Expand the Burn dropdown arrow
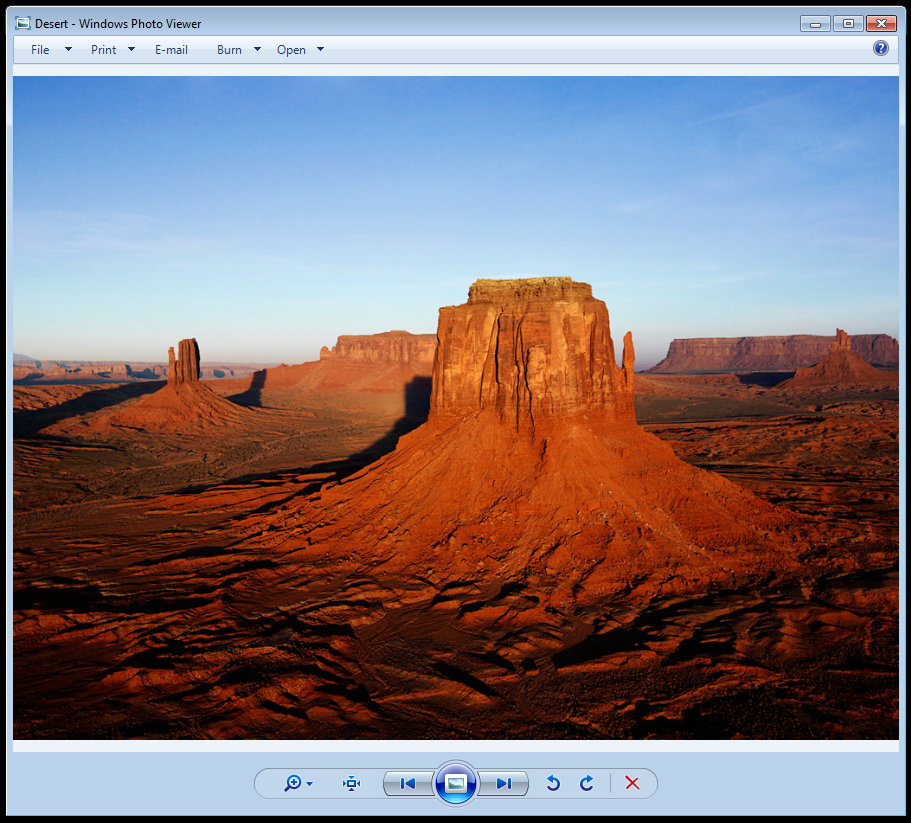The image size is (911, 823). click(x=257, y=50)
